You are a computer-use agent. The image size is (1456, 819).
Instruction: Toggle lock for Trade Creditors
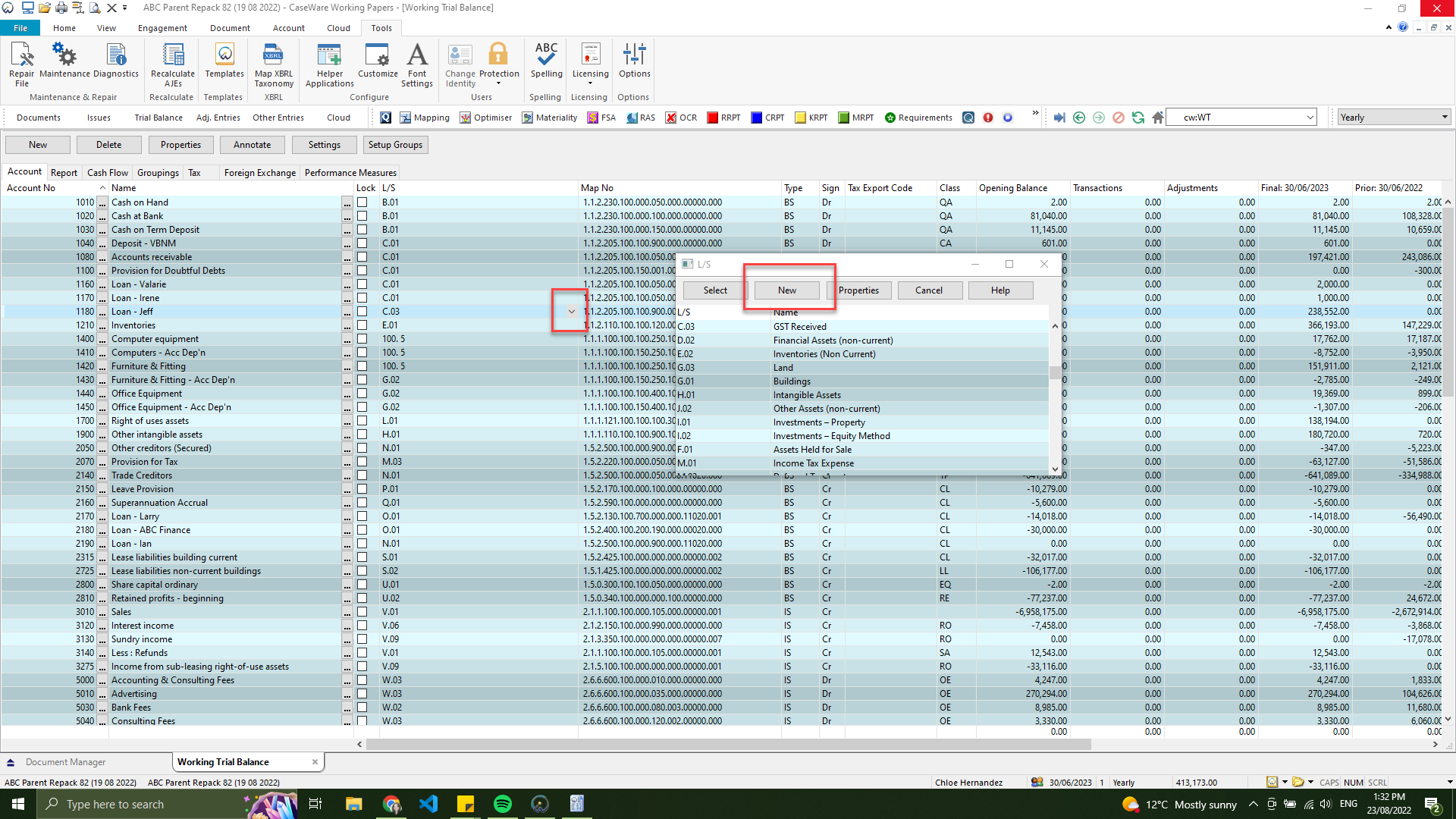(362, 475)
